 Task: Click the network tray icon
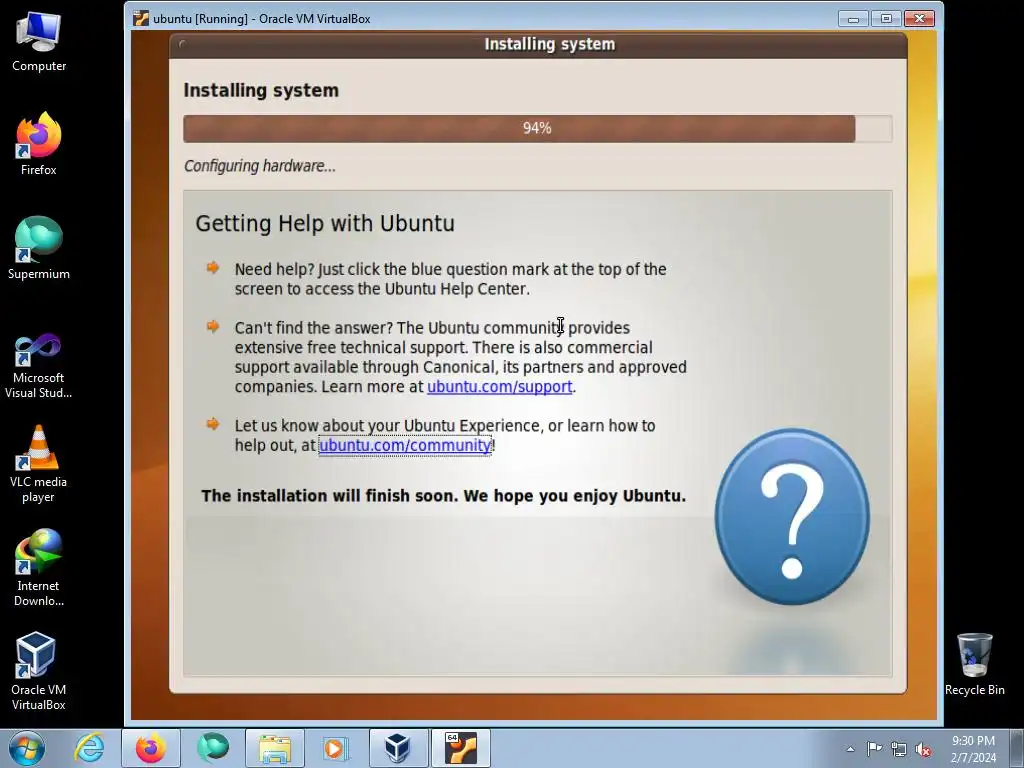(899, 750)
